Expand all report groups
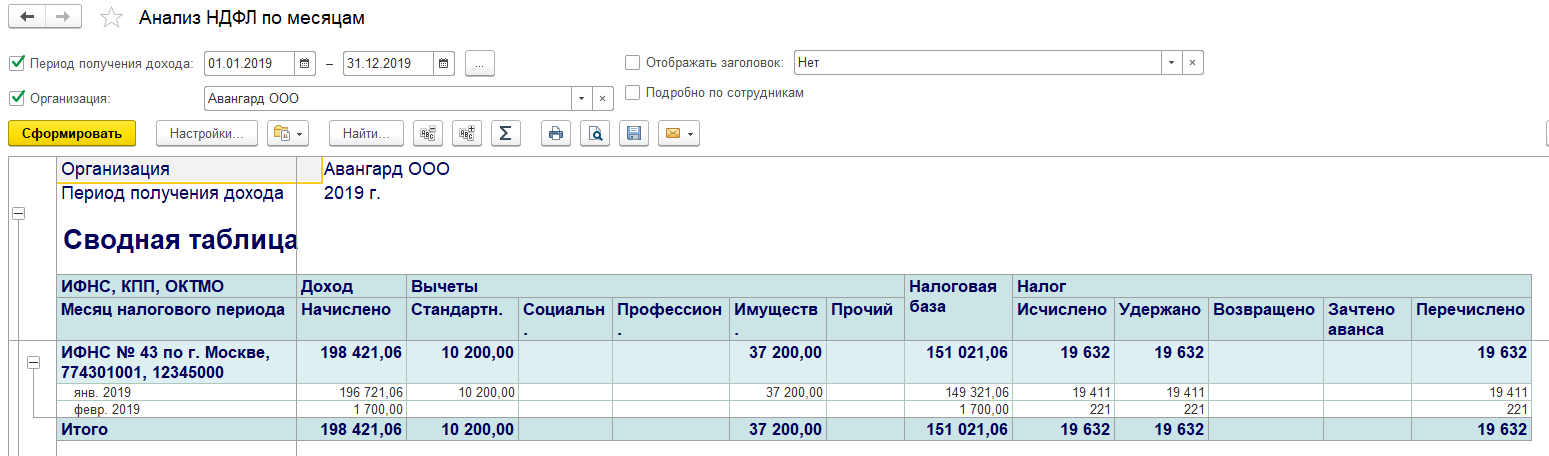Screen dimensions: 1549x456 coord(466,133)
